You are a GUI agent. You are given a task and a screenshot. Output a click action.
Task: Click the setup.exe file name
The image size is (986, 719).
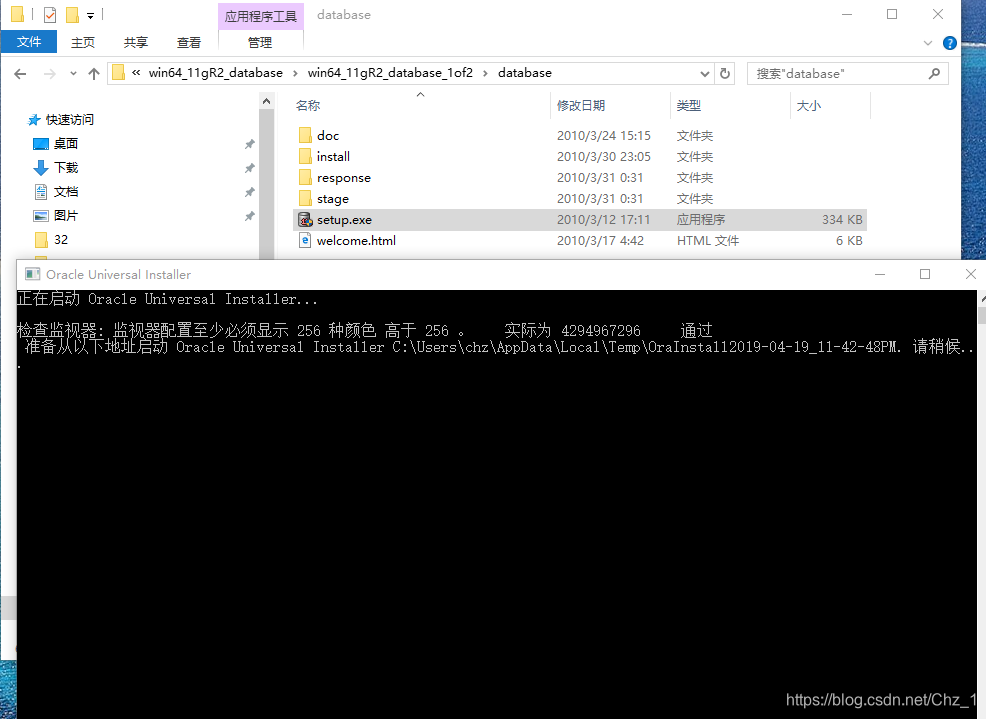pos(344,220)
